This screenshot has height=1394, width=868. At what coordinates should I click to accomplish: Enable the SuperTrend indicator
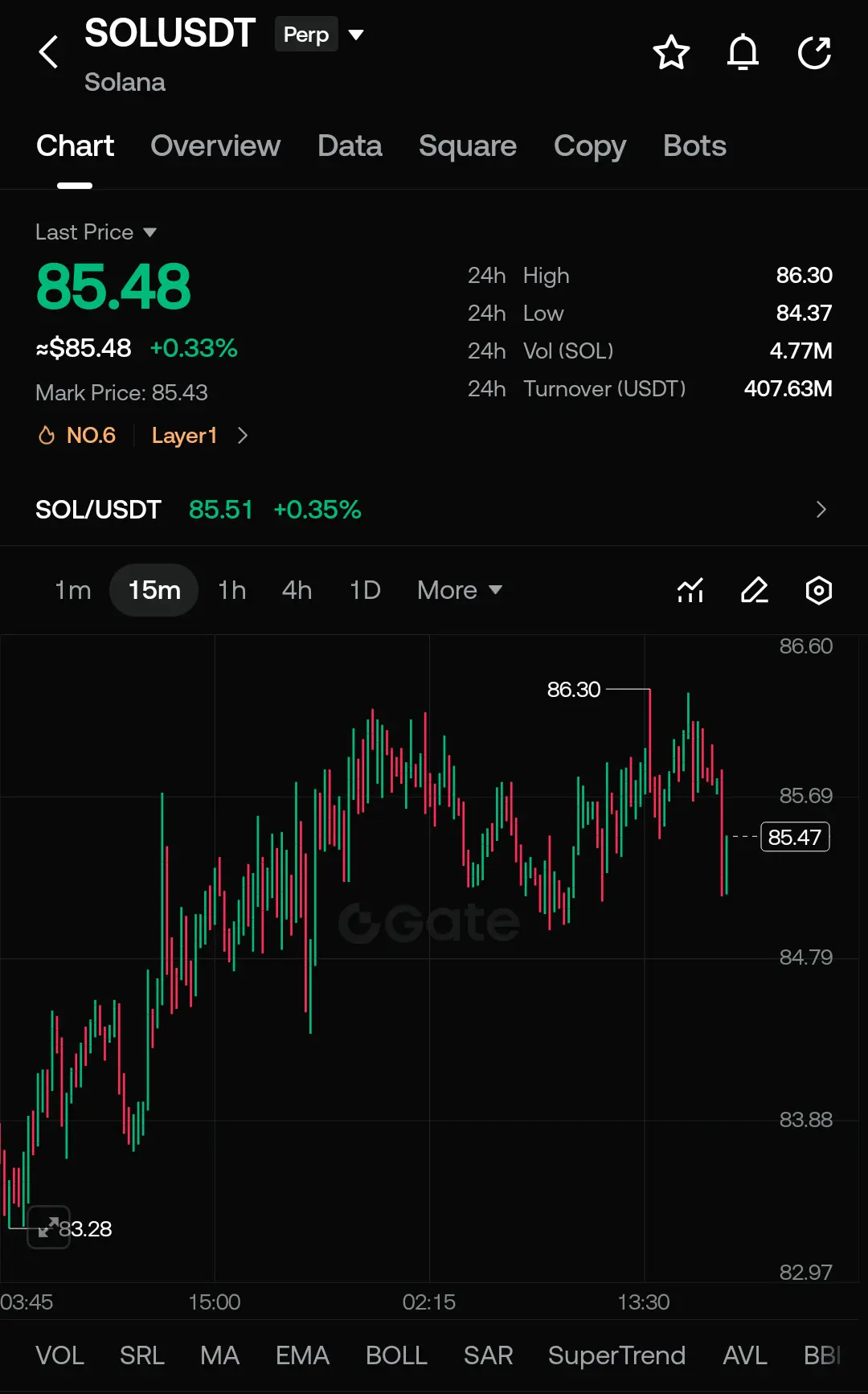coord(616,1355)
